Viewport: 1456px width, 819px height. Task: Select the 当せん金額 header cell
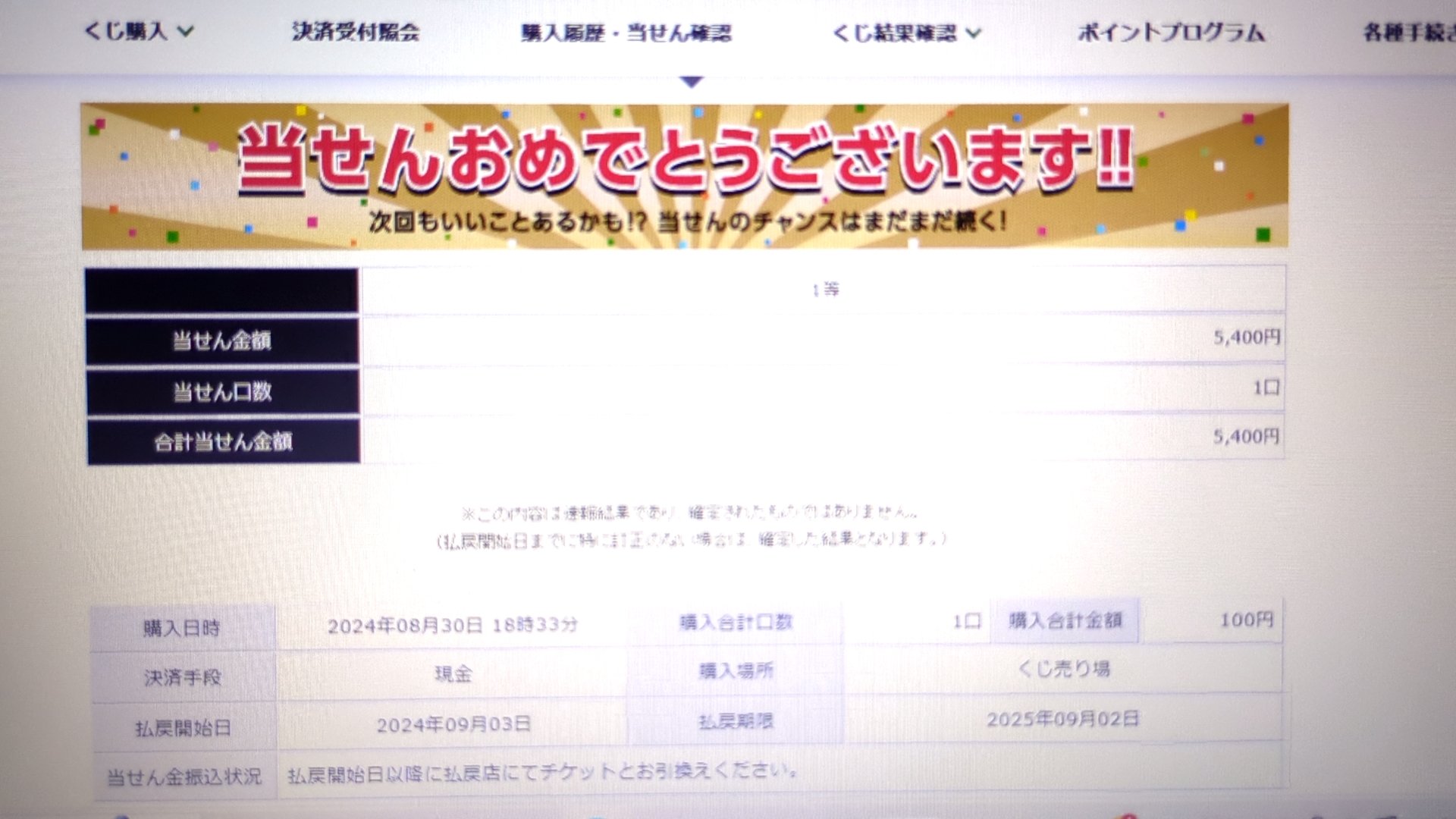click(x=222, y=341)
